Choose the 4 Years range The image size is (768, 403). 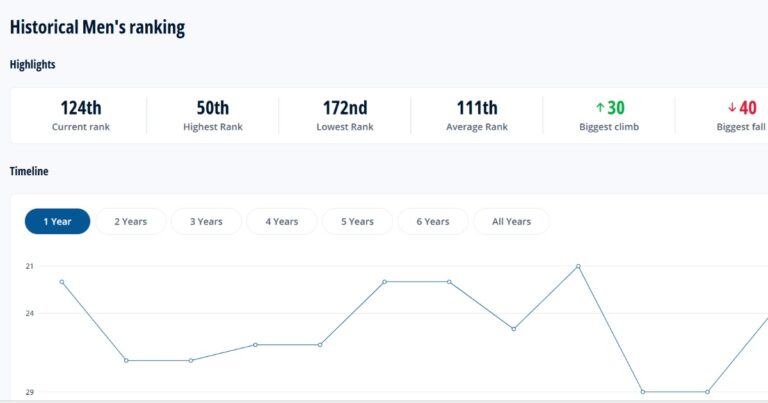click(281, 221)
